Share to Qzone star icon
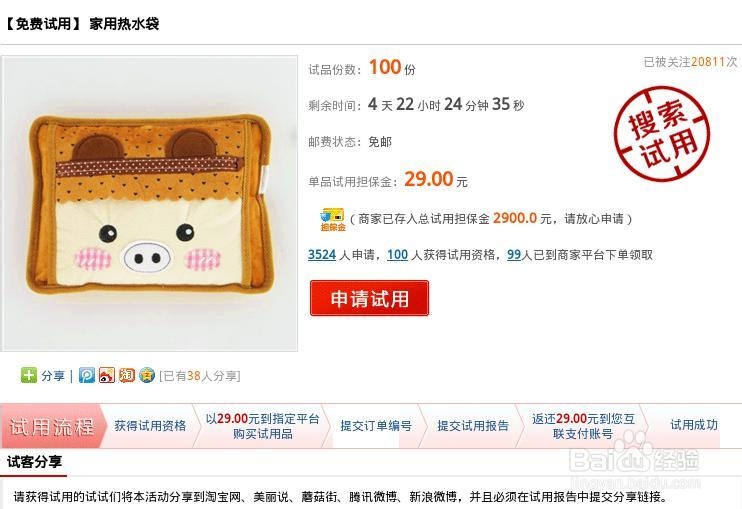This screenshot has width=742, height=509. coord(147,375)
